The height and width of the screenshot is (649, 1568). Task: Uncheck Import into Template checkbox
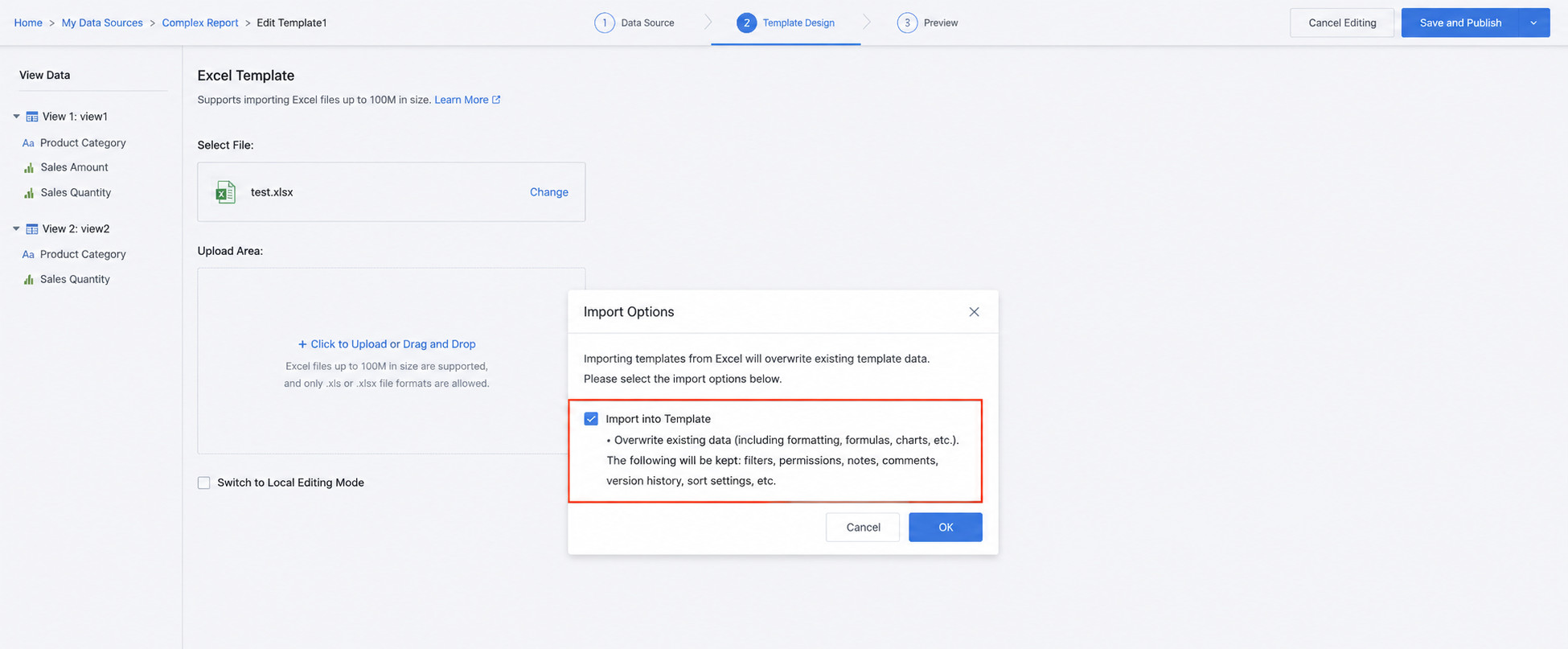point(591,419)
